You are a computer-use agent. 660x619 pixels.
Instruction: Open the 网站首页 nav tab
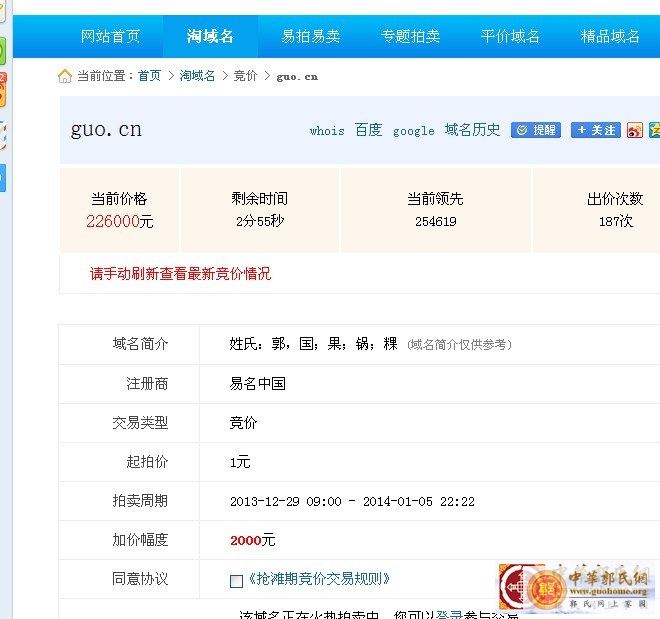click(x=110, y=37)
